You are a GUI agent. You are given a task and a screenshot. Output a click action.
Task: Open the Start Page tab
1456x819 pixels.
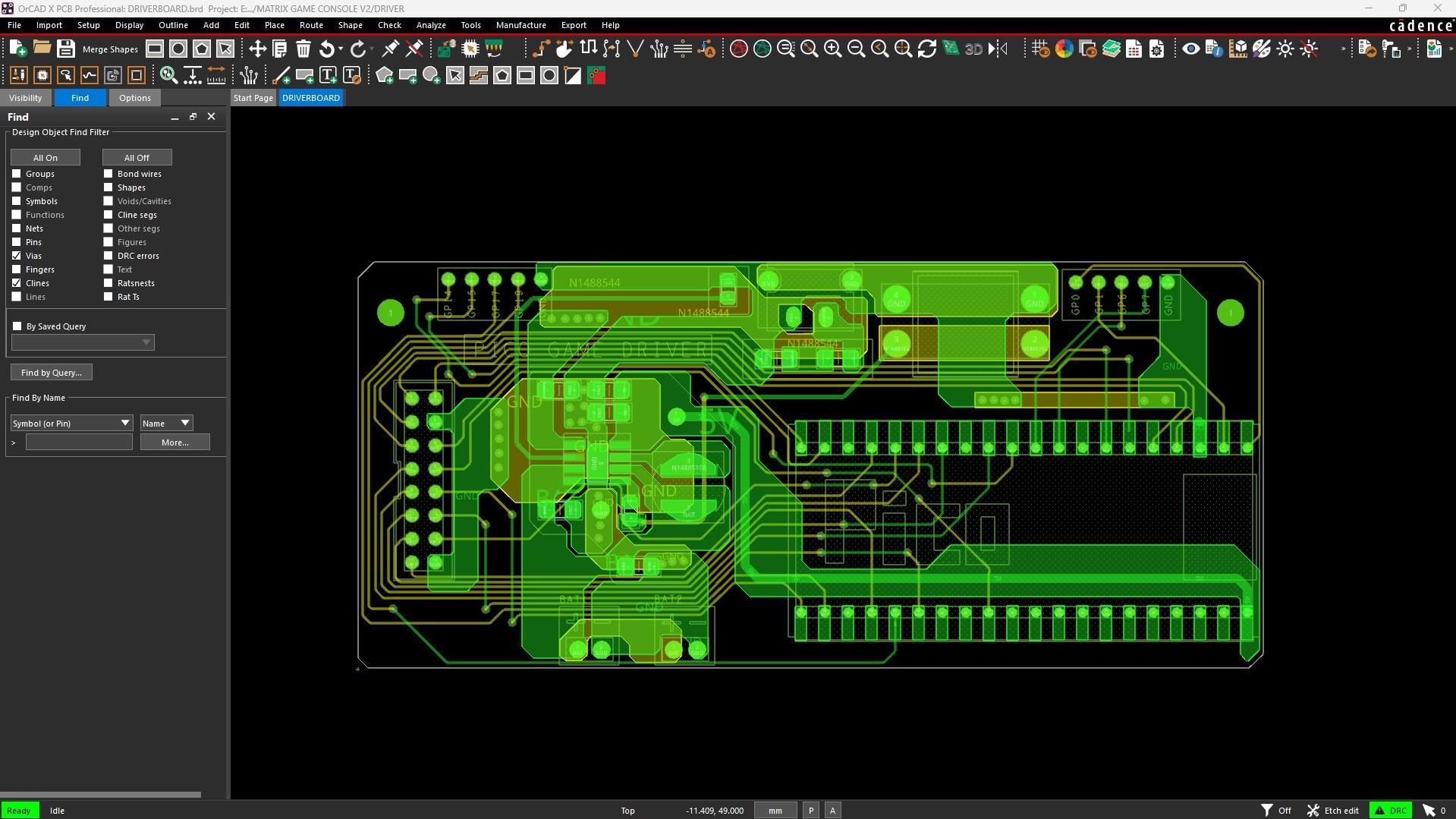pos(253,98)
